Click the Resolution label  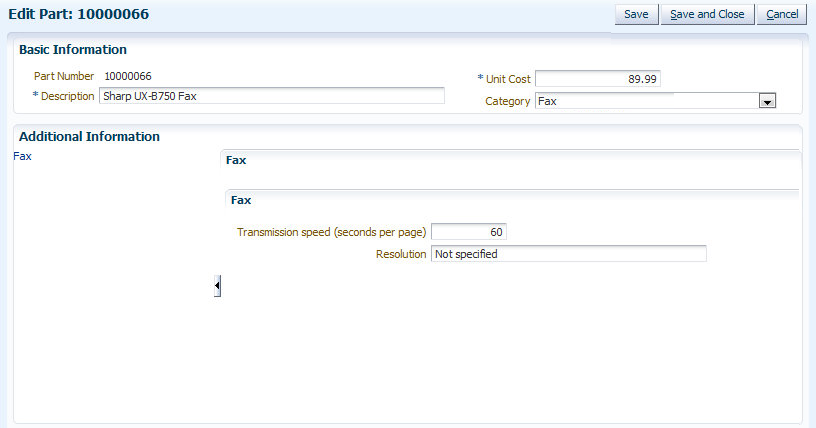[x=401, y=254]
